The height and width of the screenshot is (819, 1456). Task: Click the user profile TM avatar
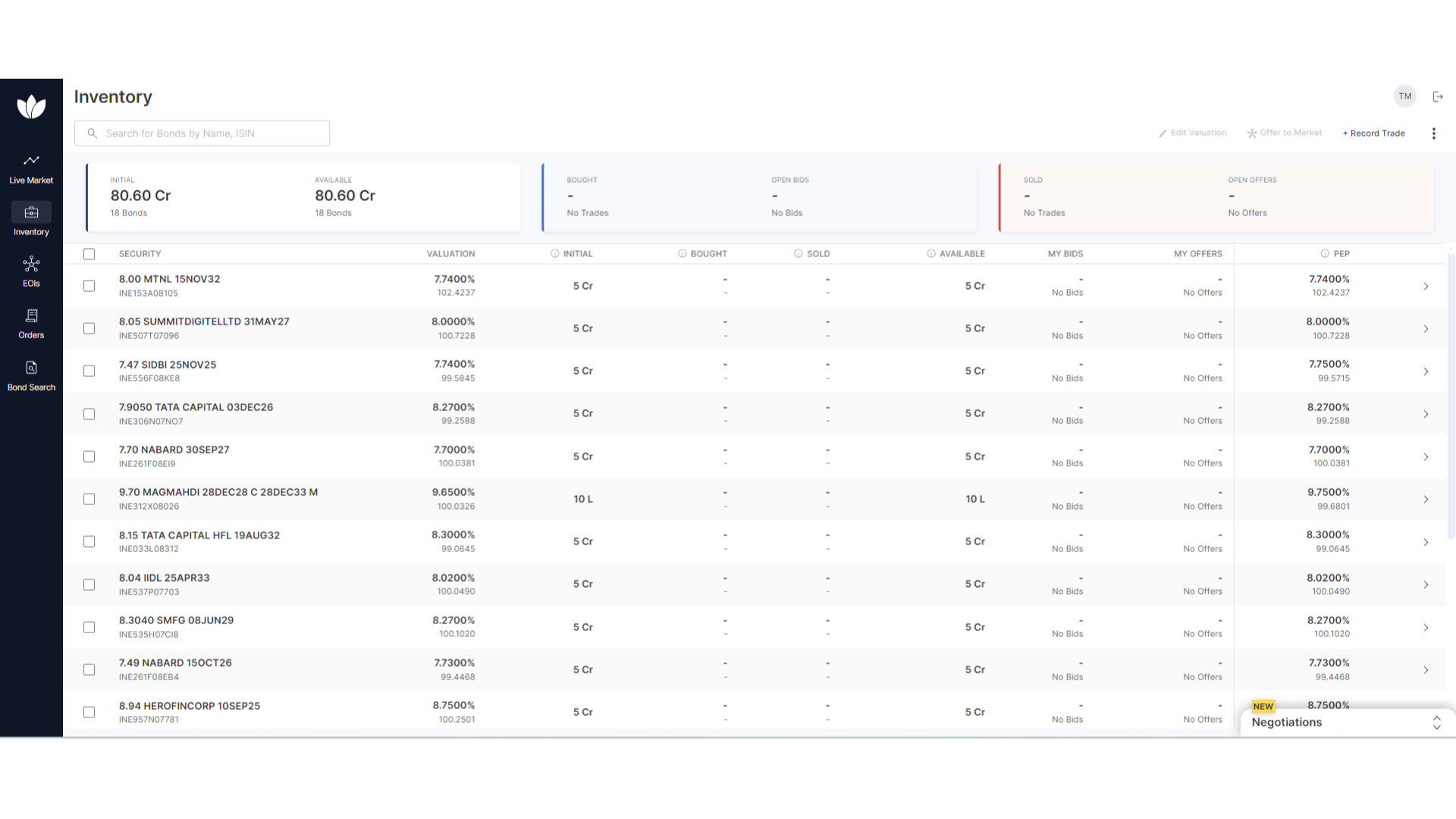(x=1405, y=95)
